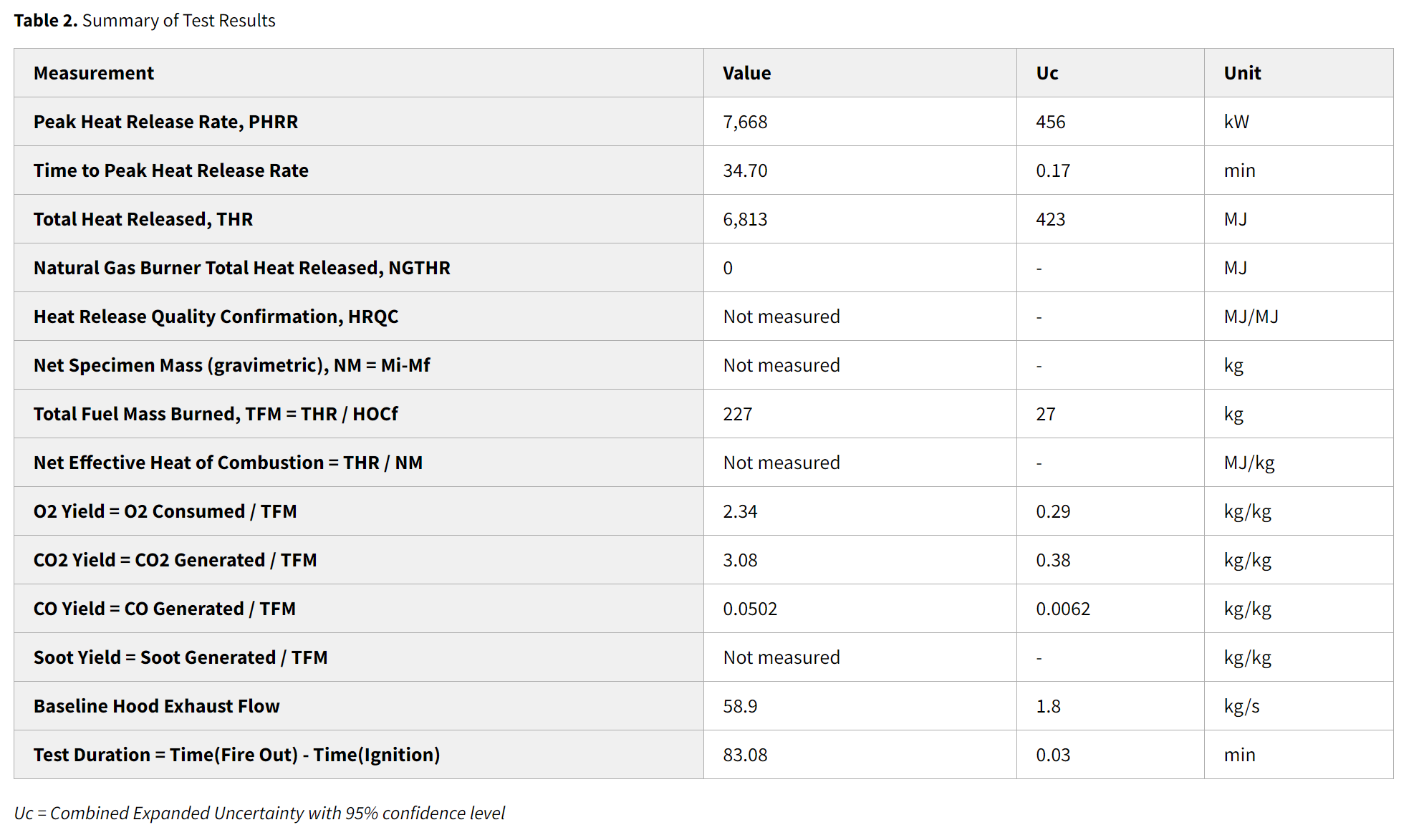The height and width of the screenshot is (840, 1424).
Task: Select the Peak Heat Release Rate, PHRR row label
Action: pyautogui.click(x=165, y=122)
